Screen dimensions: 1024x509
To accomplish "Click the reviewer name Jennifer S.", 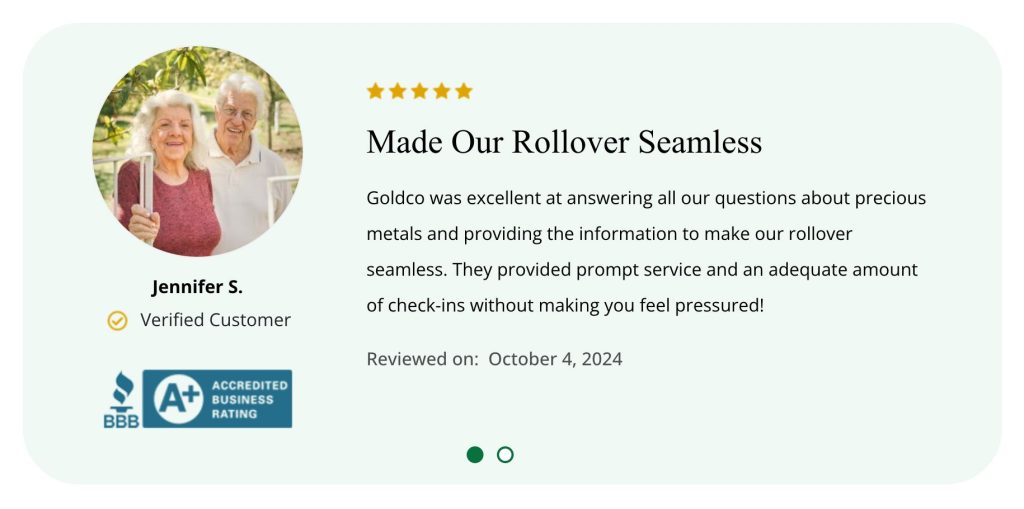I will coord(197,287).
